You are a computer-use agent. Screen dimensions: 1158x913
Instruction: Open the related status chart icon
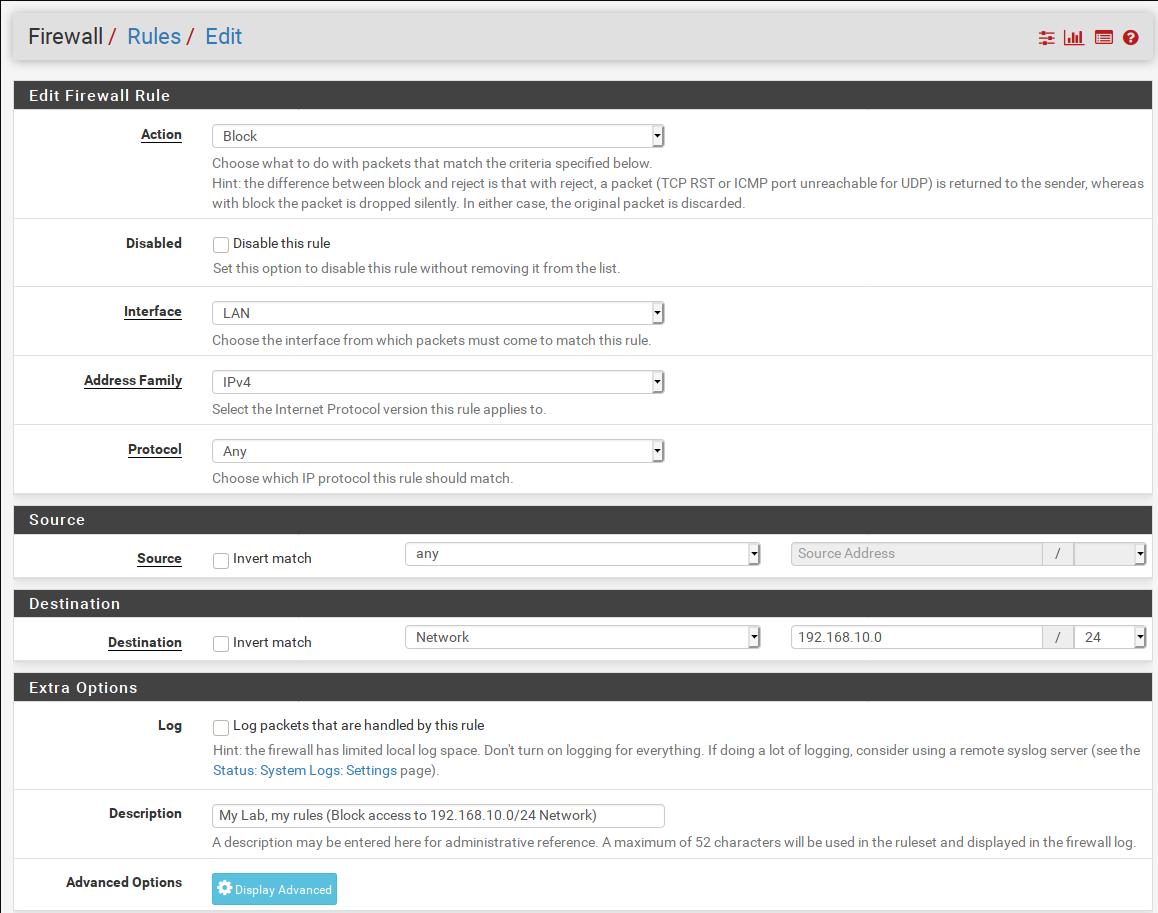1074,38
